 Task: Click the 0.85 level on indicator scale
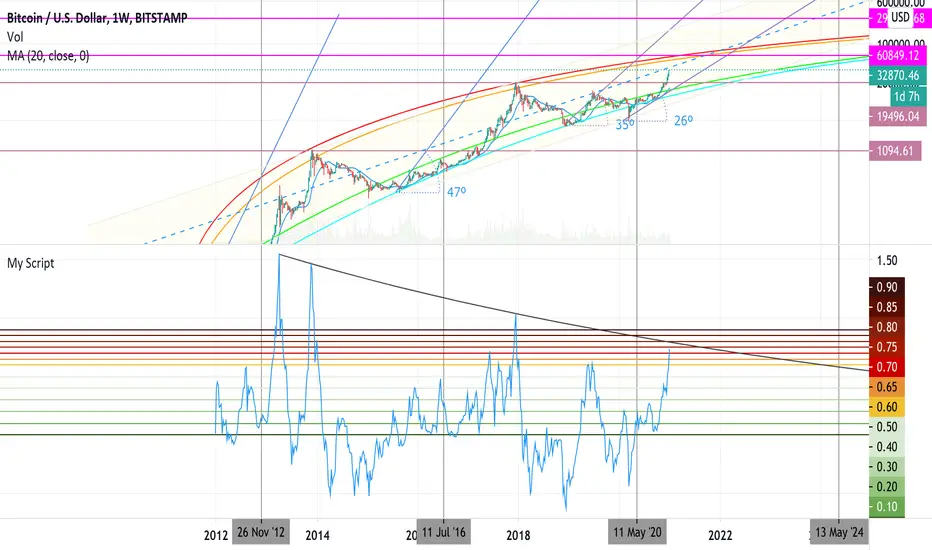click(887, 307)
